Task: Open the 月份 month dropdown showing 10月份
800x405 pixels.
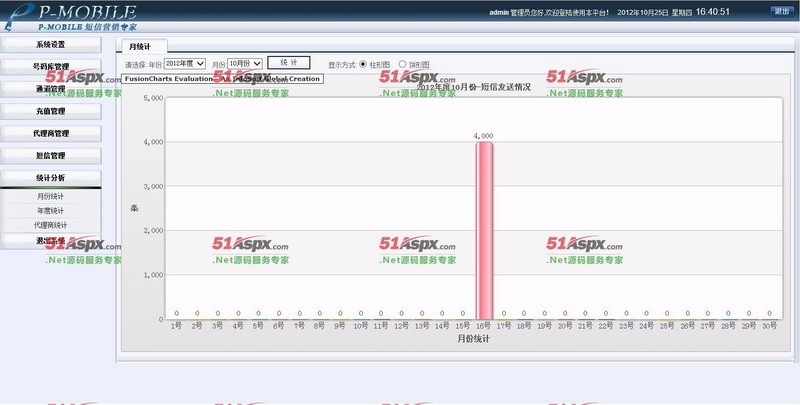Action: (x=244, y=64)
